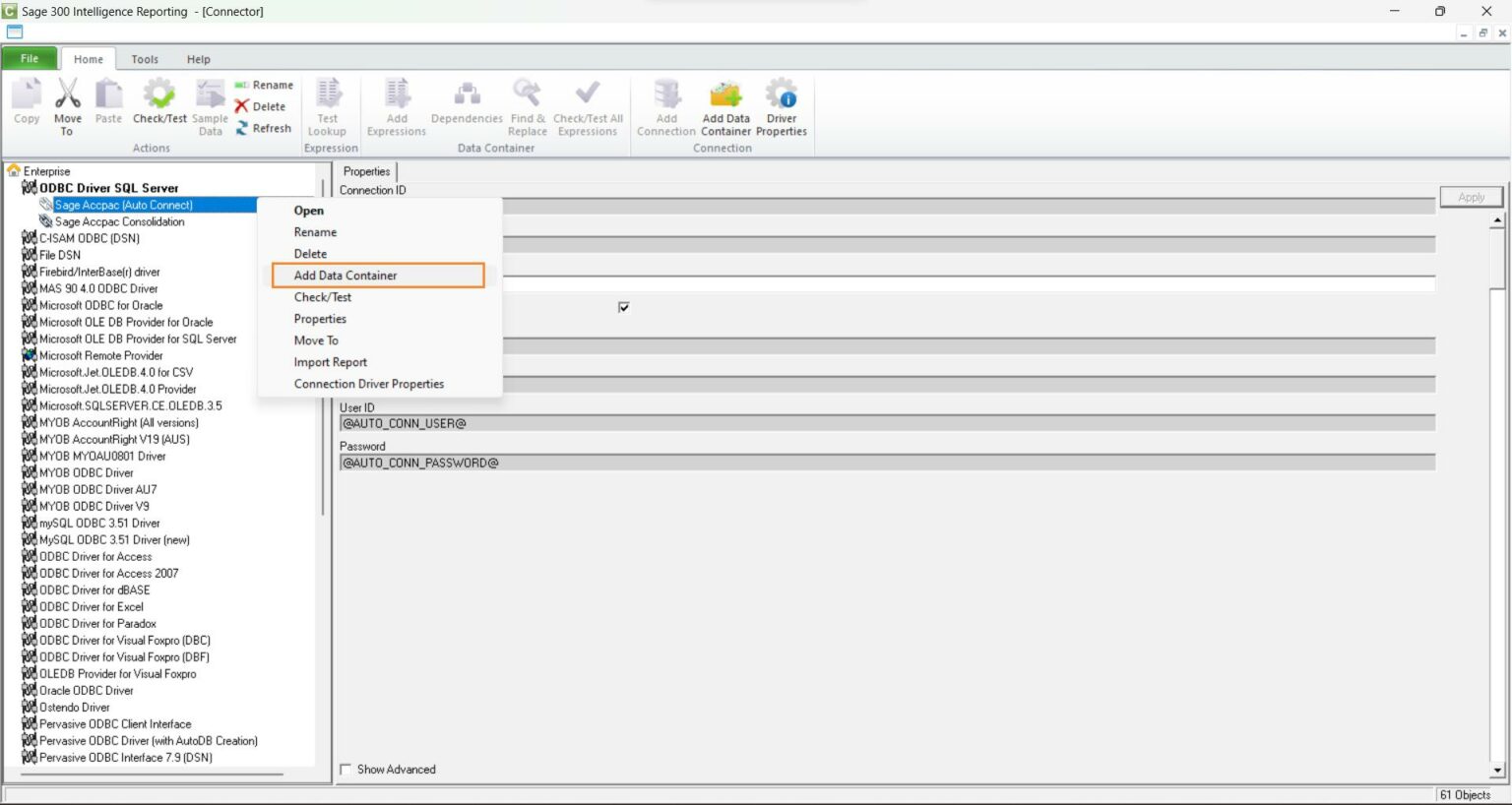The image size is (1512, 805).
Task: Select Add Data Container in the context menu
Action: [344, 275]
